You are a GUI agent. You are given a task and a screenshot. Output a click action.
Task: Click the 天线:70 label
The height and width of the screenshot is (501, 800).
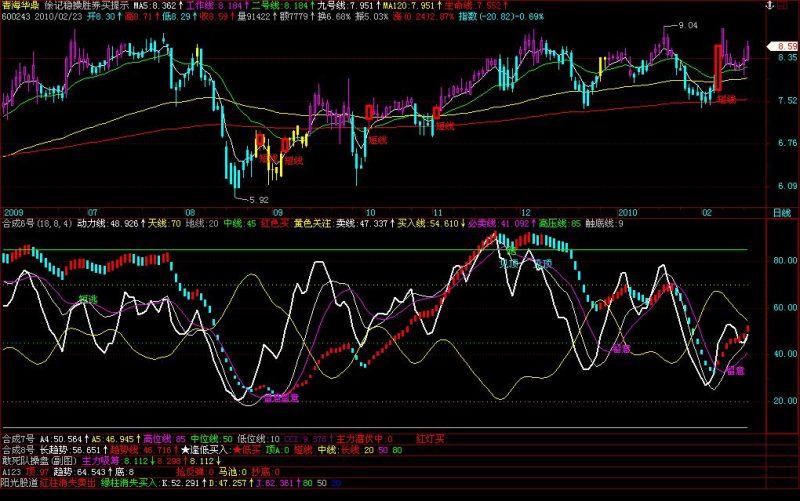[x=164, y=223]
